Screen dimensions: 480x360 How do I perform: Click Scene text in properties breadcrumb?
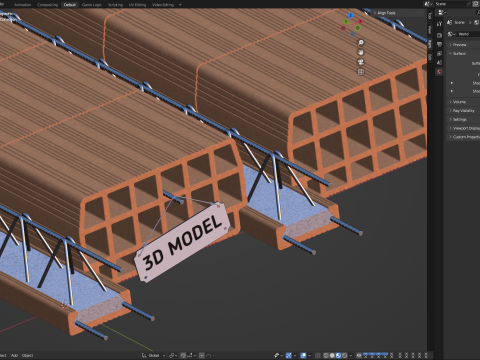coord(459,22)
